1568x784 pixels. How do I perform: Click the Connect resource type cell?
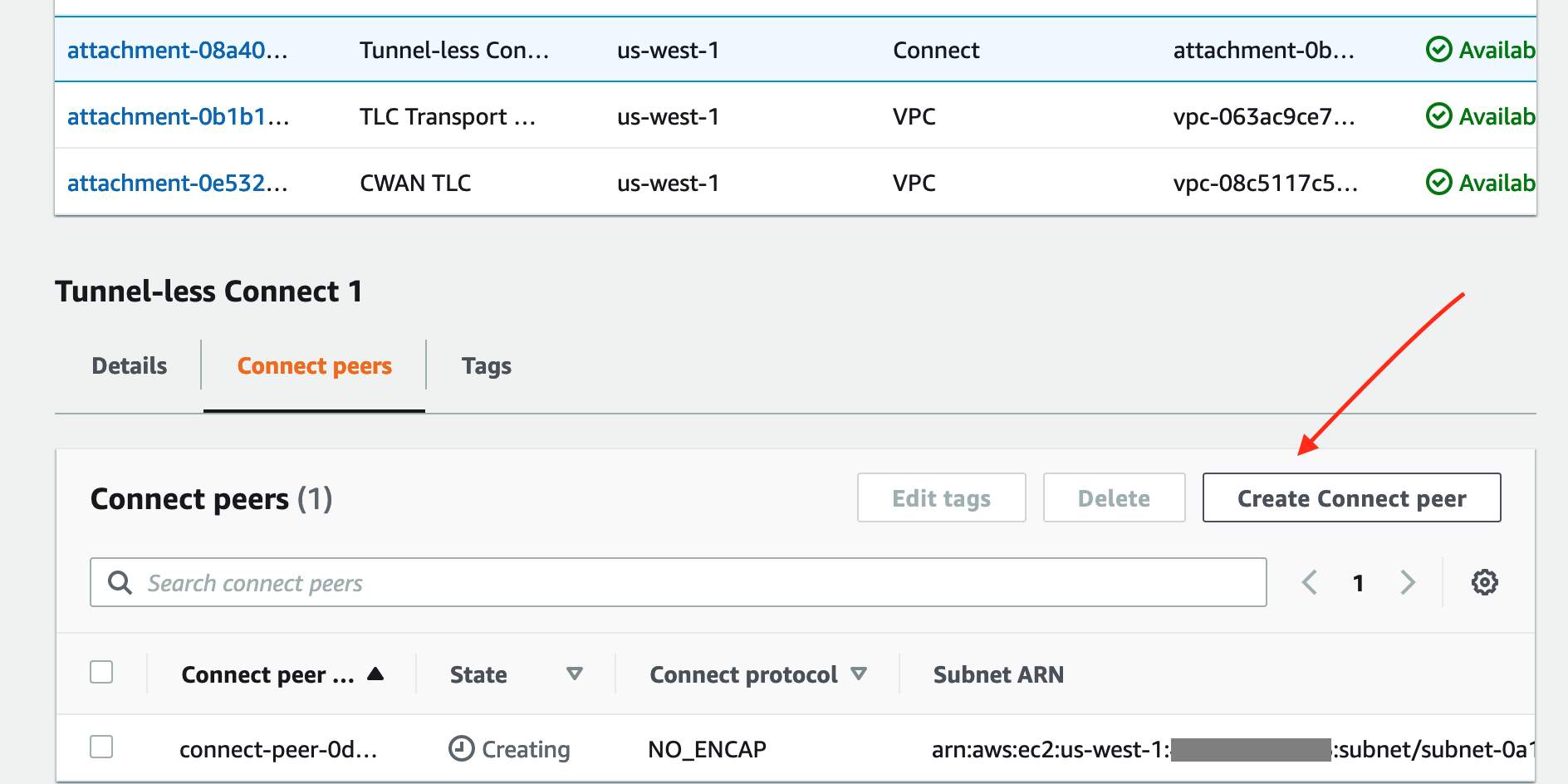click(x=936, y=50)
